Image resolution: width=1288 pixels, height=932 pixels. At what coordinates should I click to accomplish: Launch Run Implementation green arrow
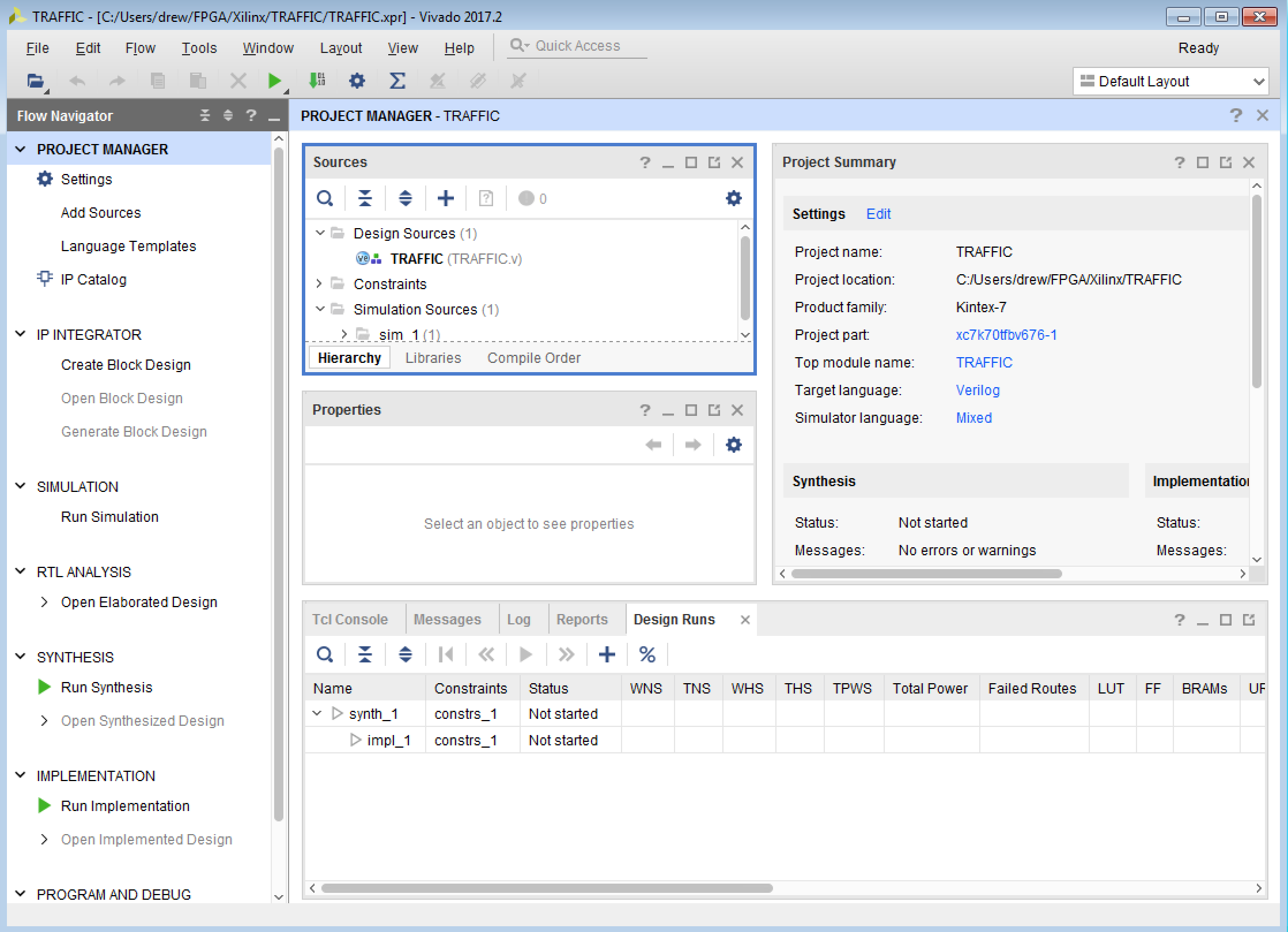point(44,805)
